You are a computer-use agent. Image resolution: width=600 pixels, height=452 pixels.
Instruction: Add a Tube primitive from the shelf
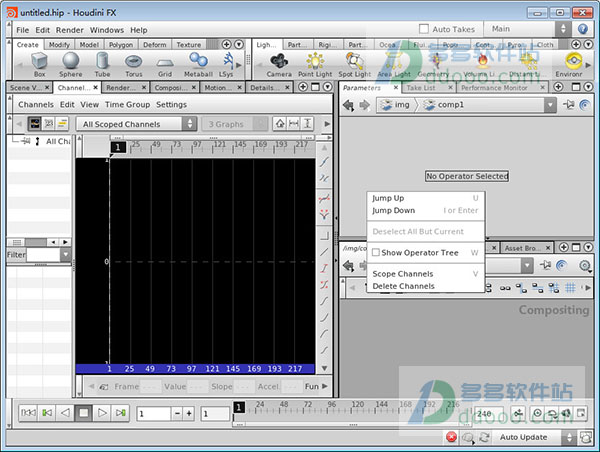(x=102, y=64)
